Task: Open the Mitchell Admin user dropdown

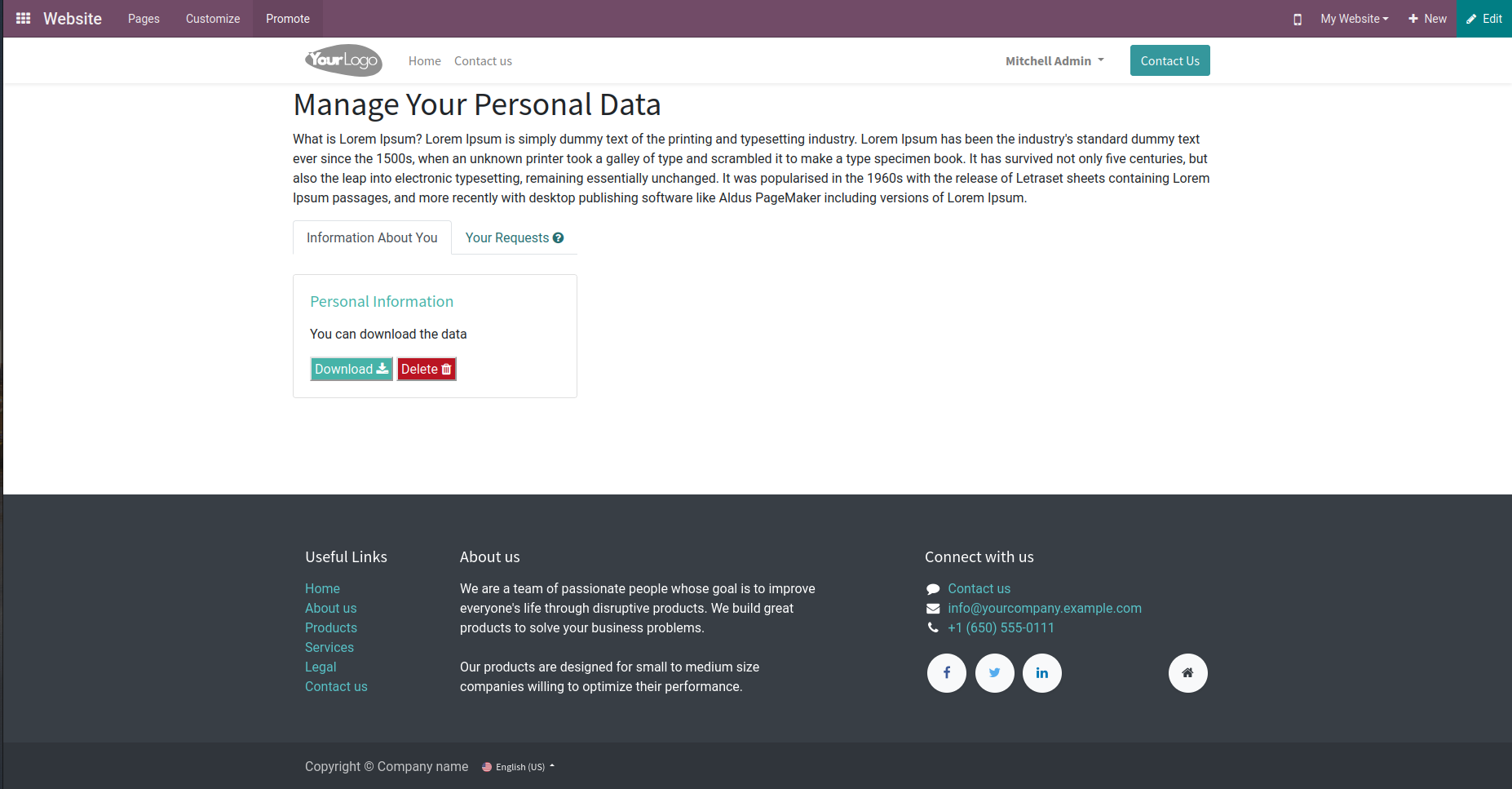Action: [1054, 61]
